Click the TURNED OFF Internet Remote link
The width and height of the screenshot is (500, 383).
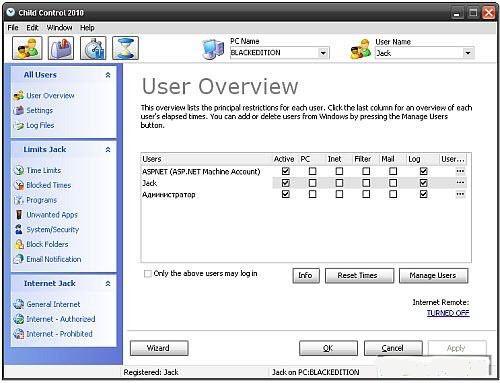(448, 313)
